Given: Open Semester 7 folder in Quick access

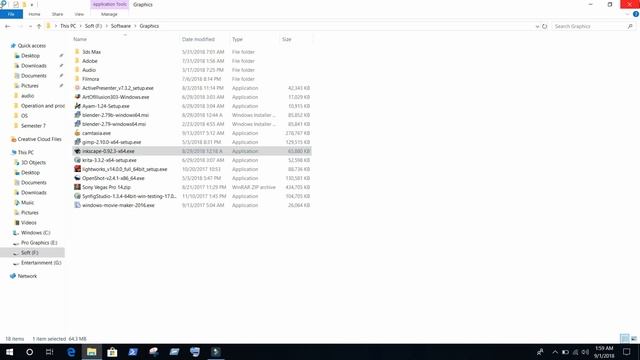Looking at the screenshot, I should pos(33,126).
